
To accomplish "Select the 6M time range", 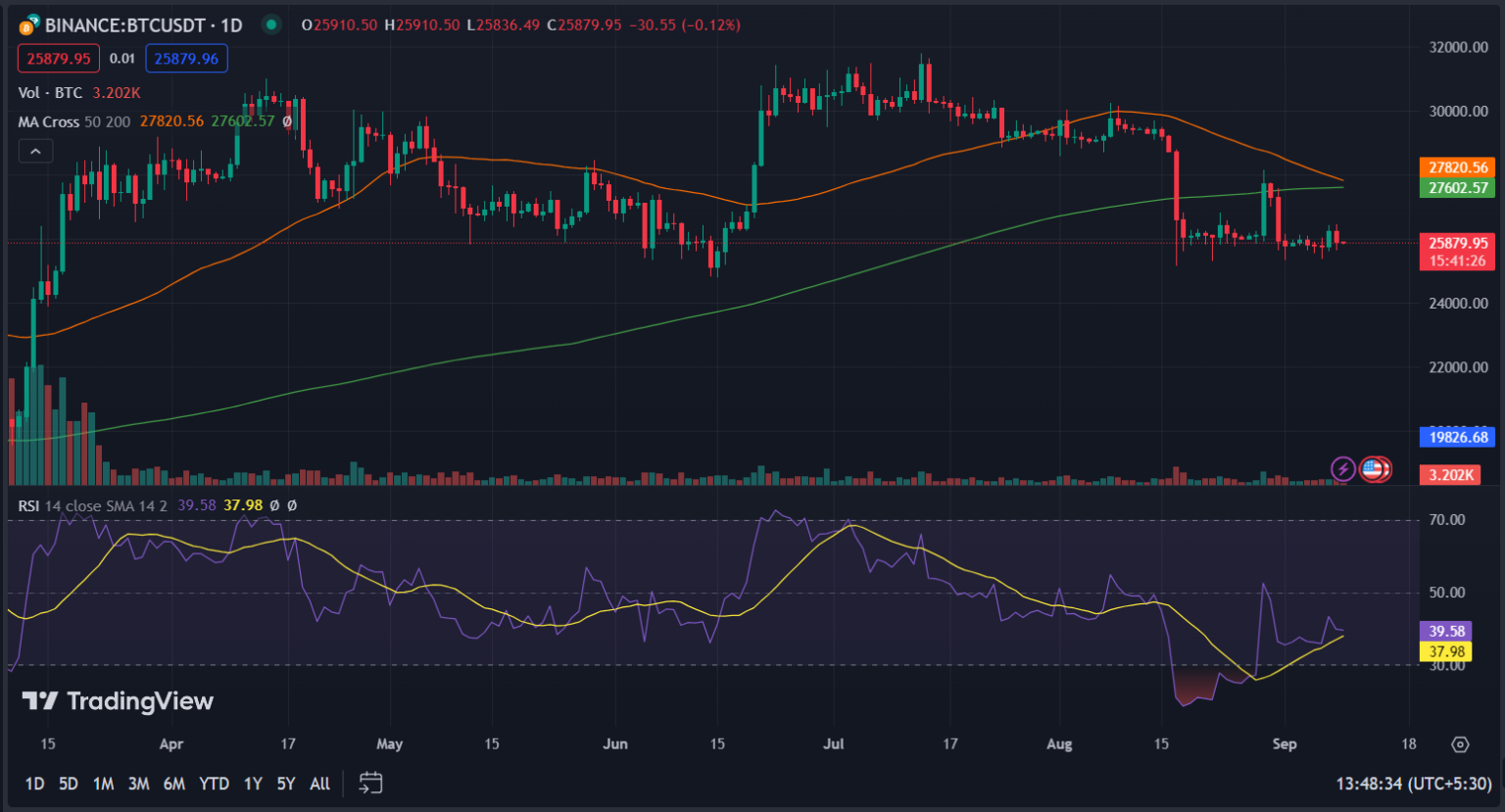I will [x=173, y=784].
